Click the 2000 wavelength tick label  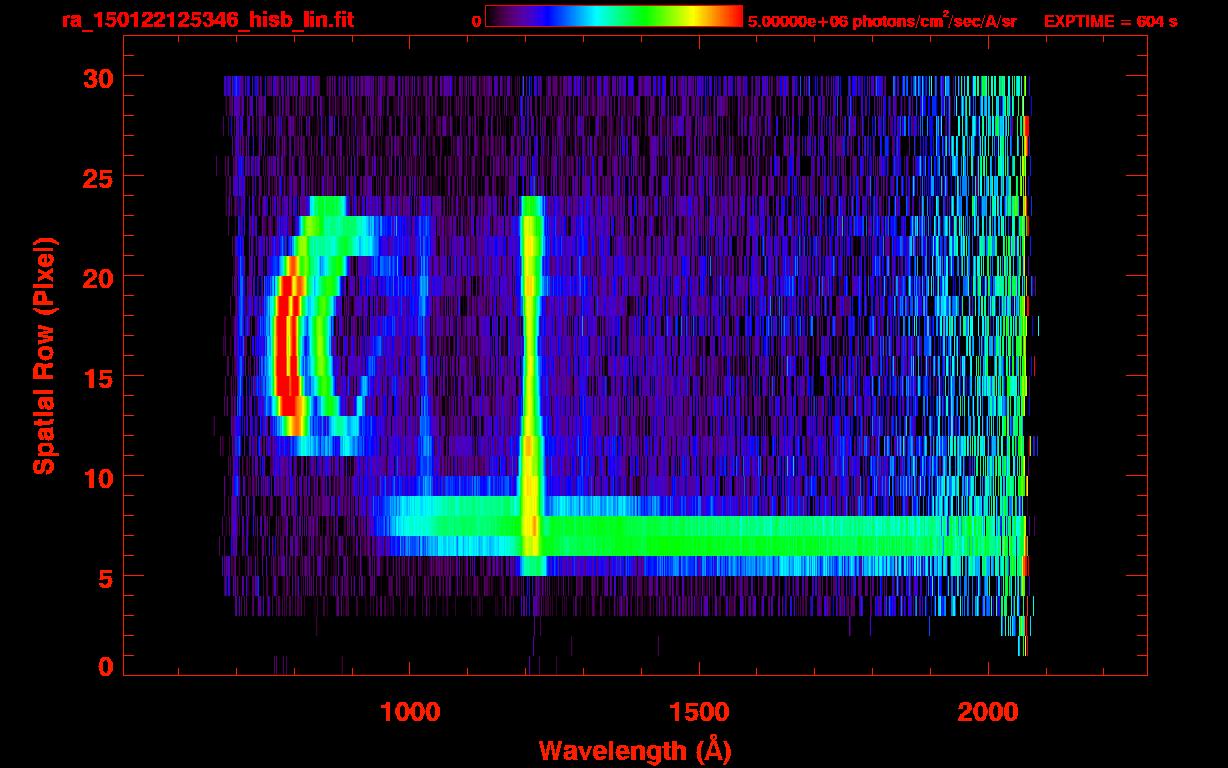[x=987, y=712]
